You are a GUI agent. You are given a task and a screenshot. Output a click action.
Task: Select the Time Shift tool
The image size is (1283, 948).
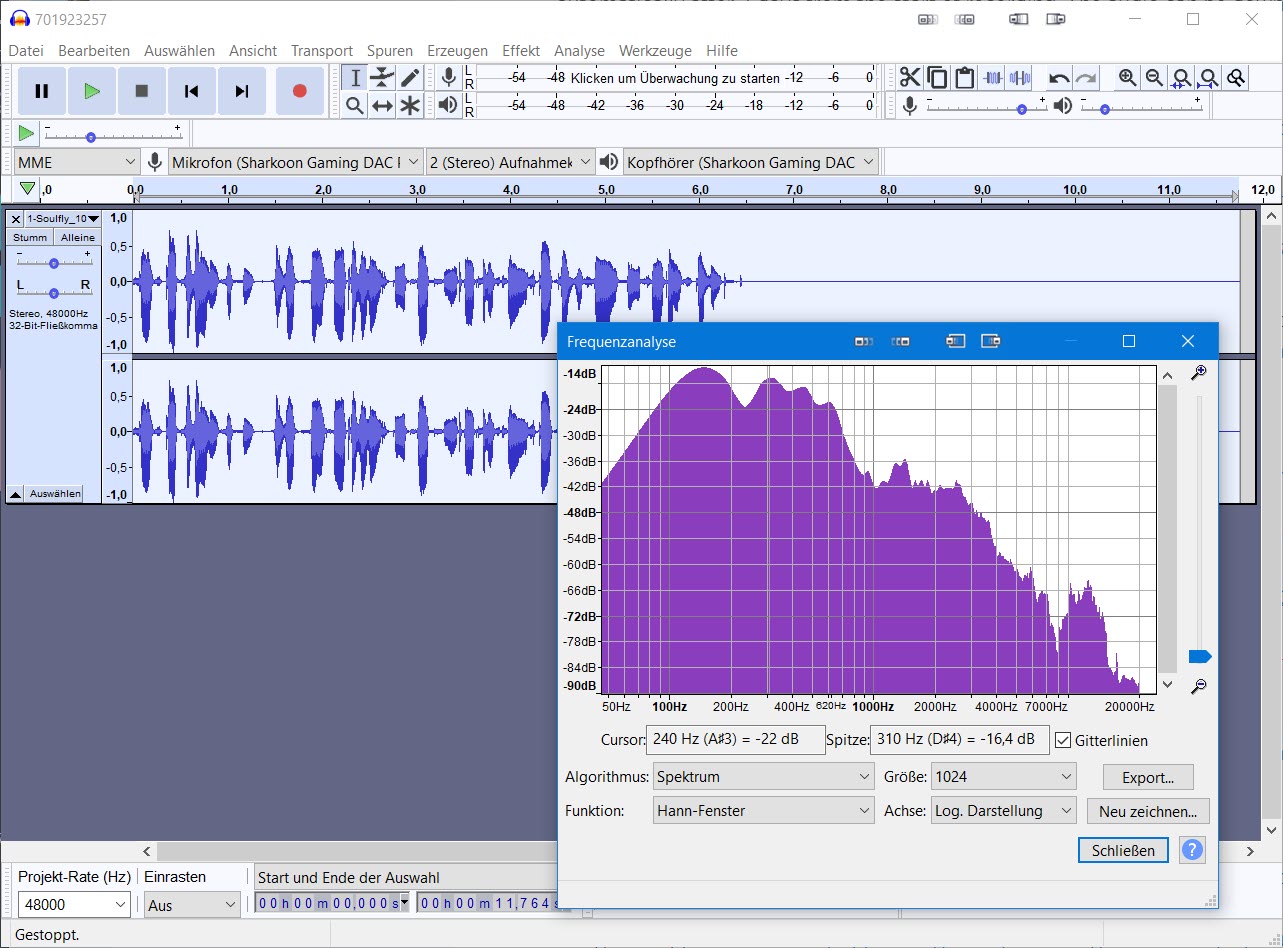382,105
